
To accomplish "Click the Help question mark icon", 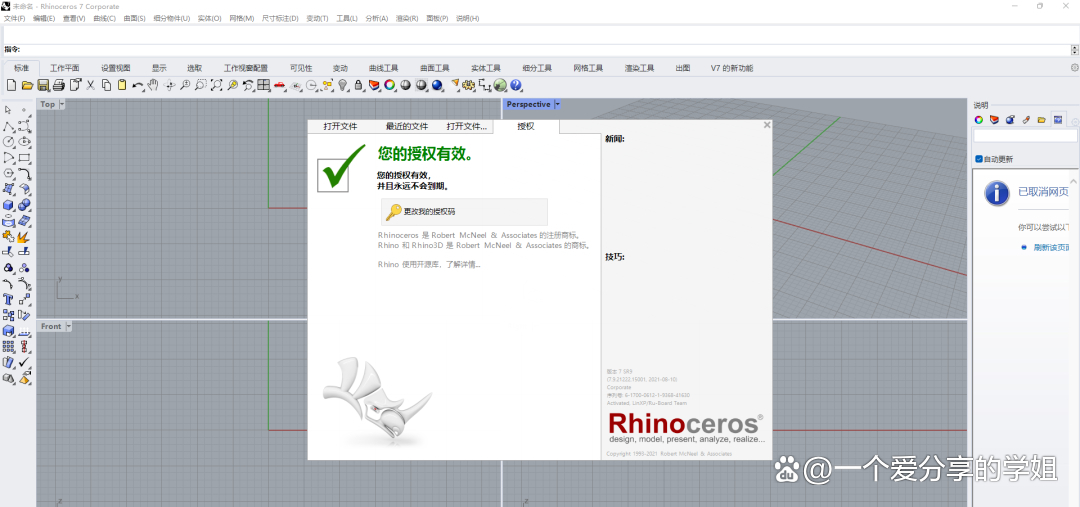I will (x=516, y=85).
